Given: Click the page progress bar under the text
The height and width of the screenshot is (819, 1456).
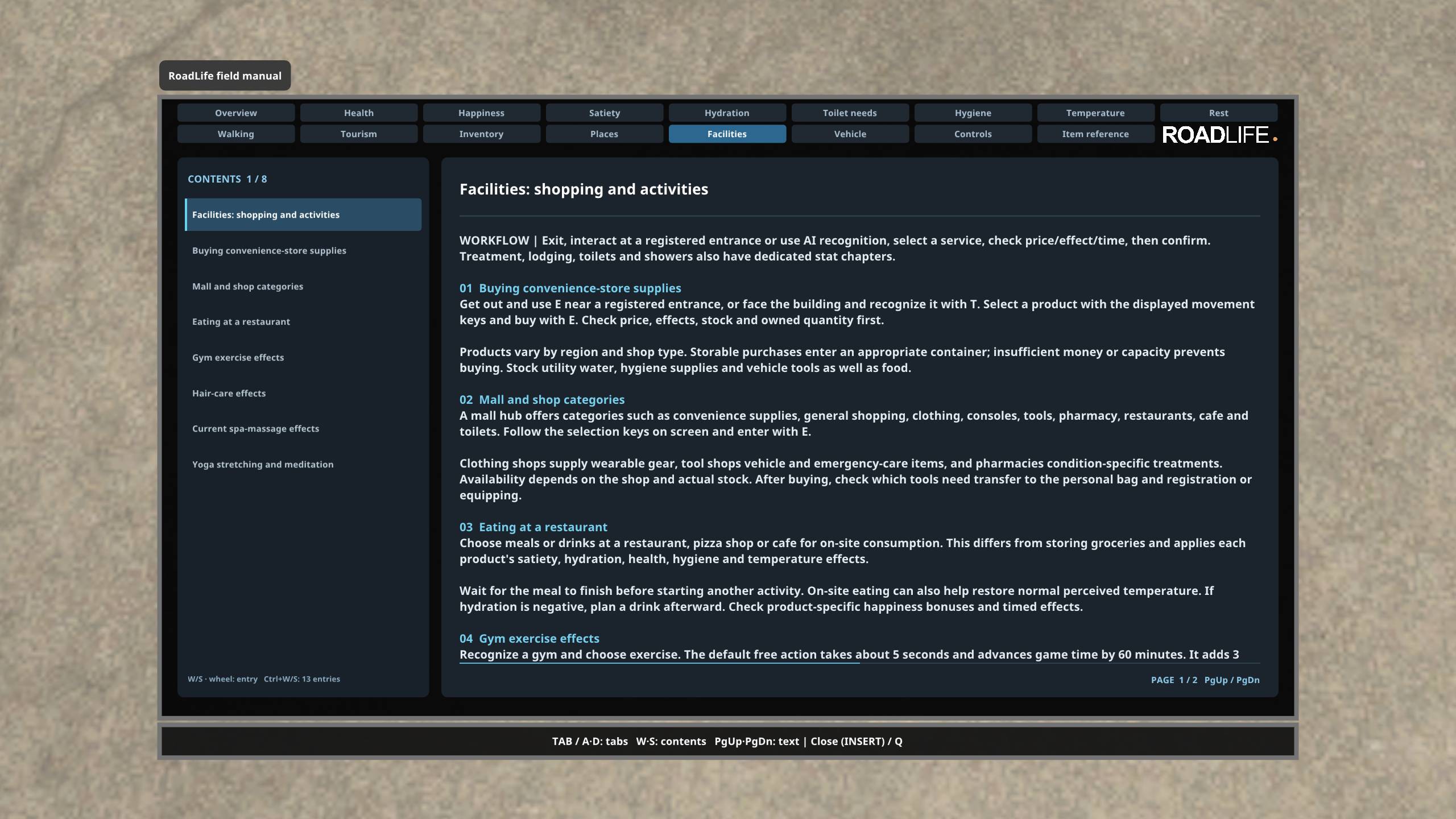Looking at the screenshot, I should (859, 663).
